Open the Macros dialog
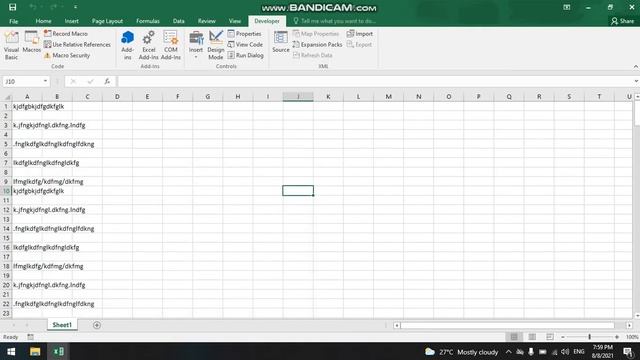The image size is (640, 360). pos(31,42)
